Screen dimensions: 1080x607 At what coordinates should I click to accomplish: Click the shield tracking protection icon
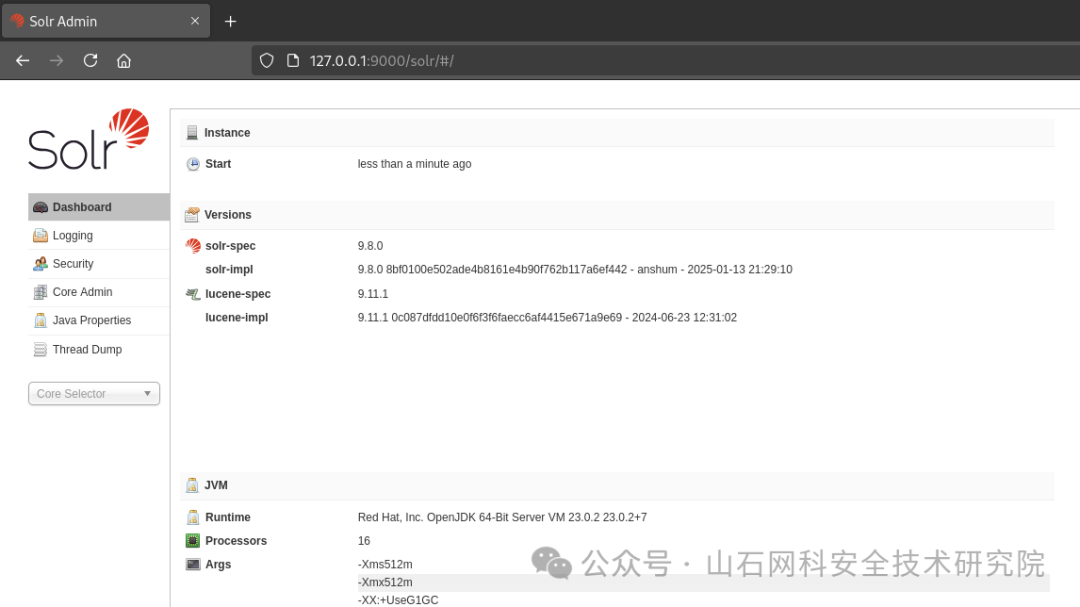(267, 61)
